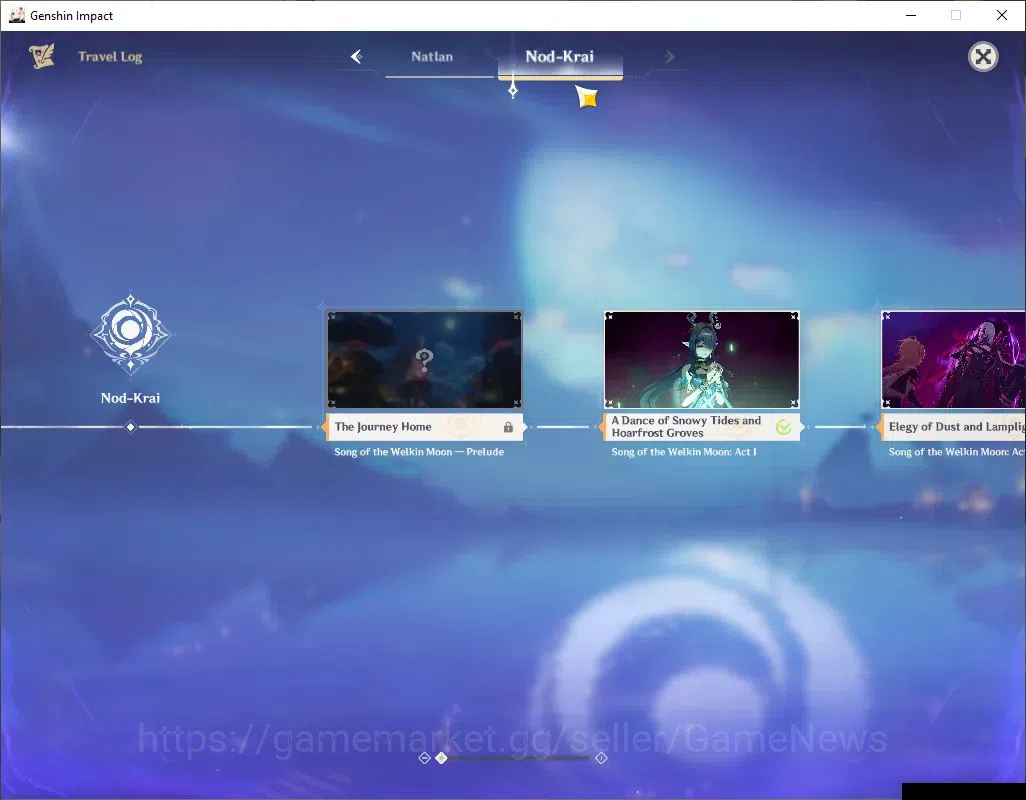Go to previous region with left arrow

point(357,57)
